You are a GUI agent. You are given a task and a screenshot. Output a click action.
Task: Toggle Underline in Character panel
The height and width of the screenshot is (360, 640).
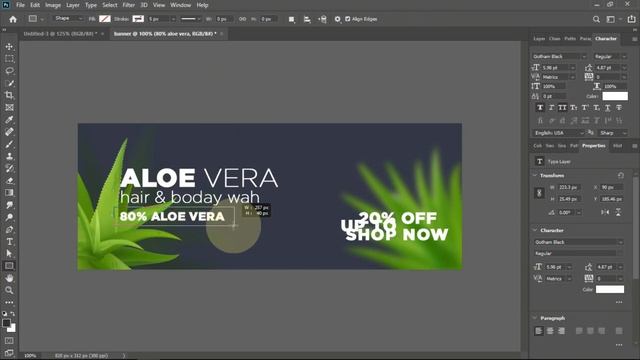[608, 108]
